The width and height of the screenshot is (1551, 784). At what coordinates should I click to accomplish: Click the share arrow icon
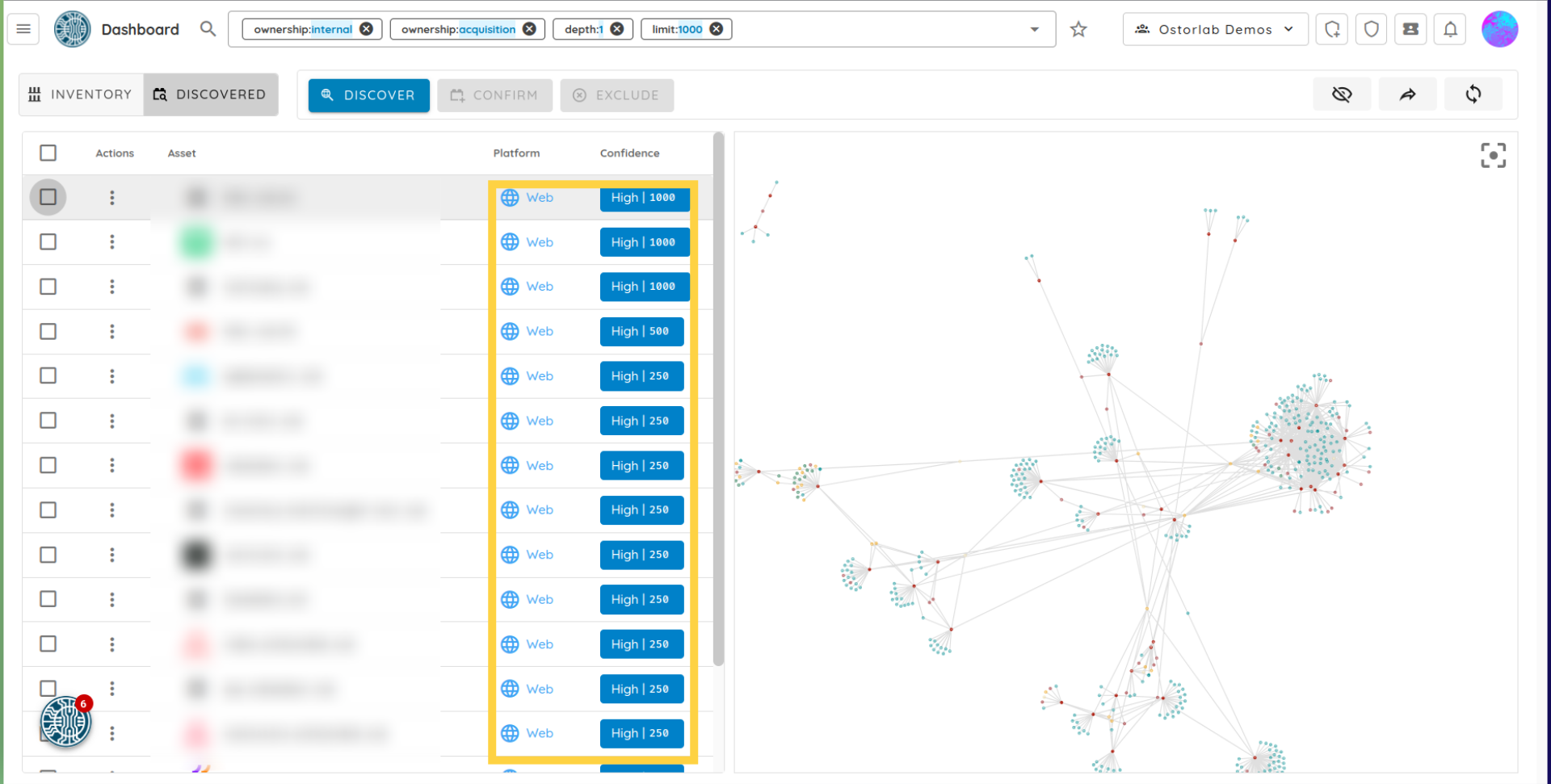pyautogui.click(x=1407, y=94)
